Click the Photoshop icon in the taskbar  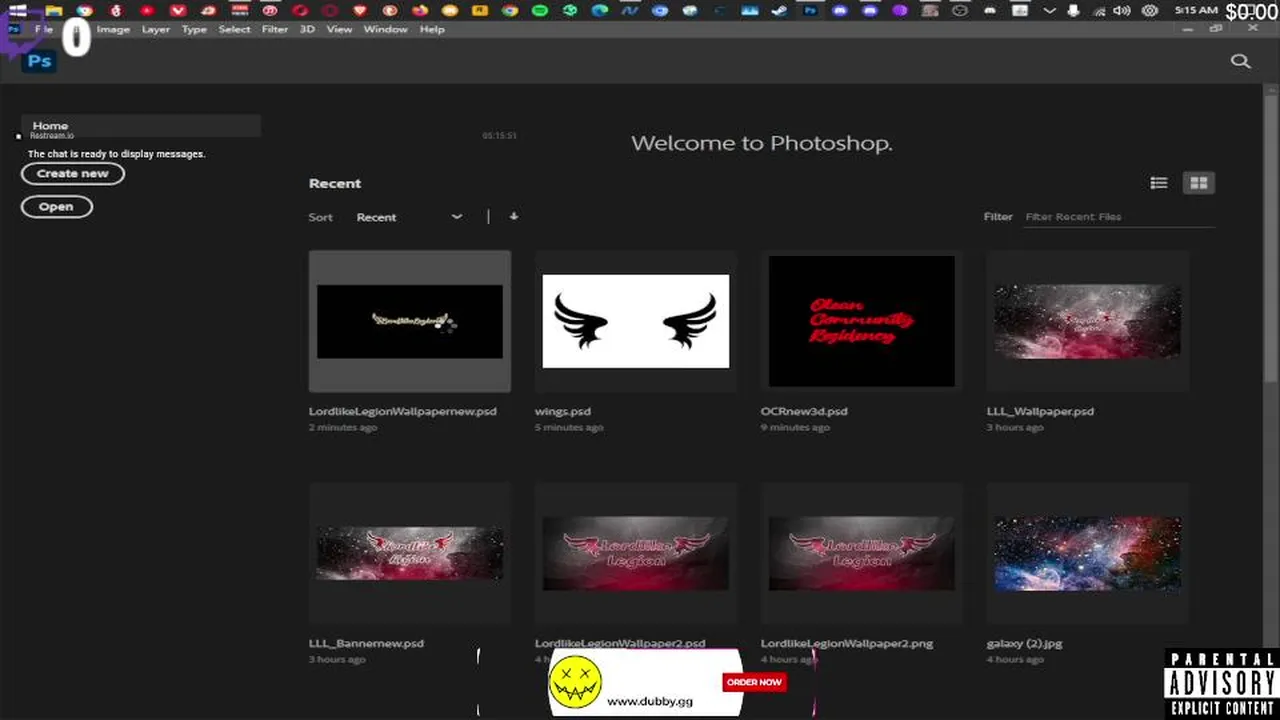click(x=810, y=11)
